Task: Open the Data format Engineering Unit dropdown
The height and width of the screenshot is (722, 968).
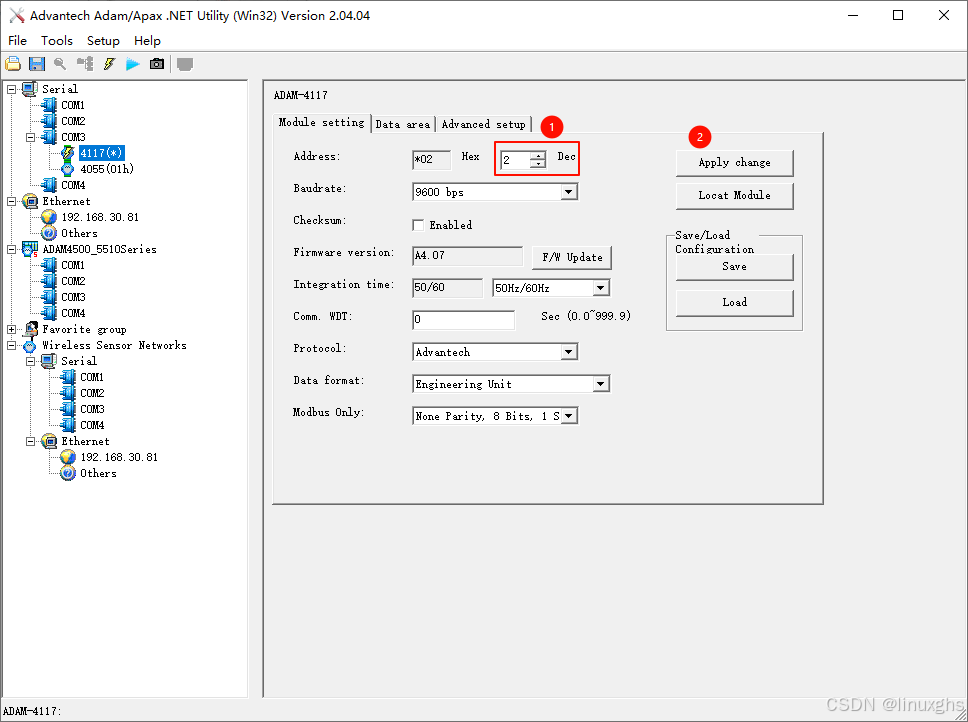Action: [x=600, y=384]
